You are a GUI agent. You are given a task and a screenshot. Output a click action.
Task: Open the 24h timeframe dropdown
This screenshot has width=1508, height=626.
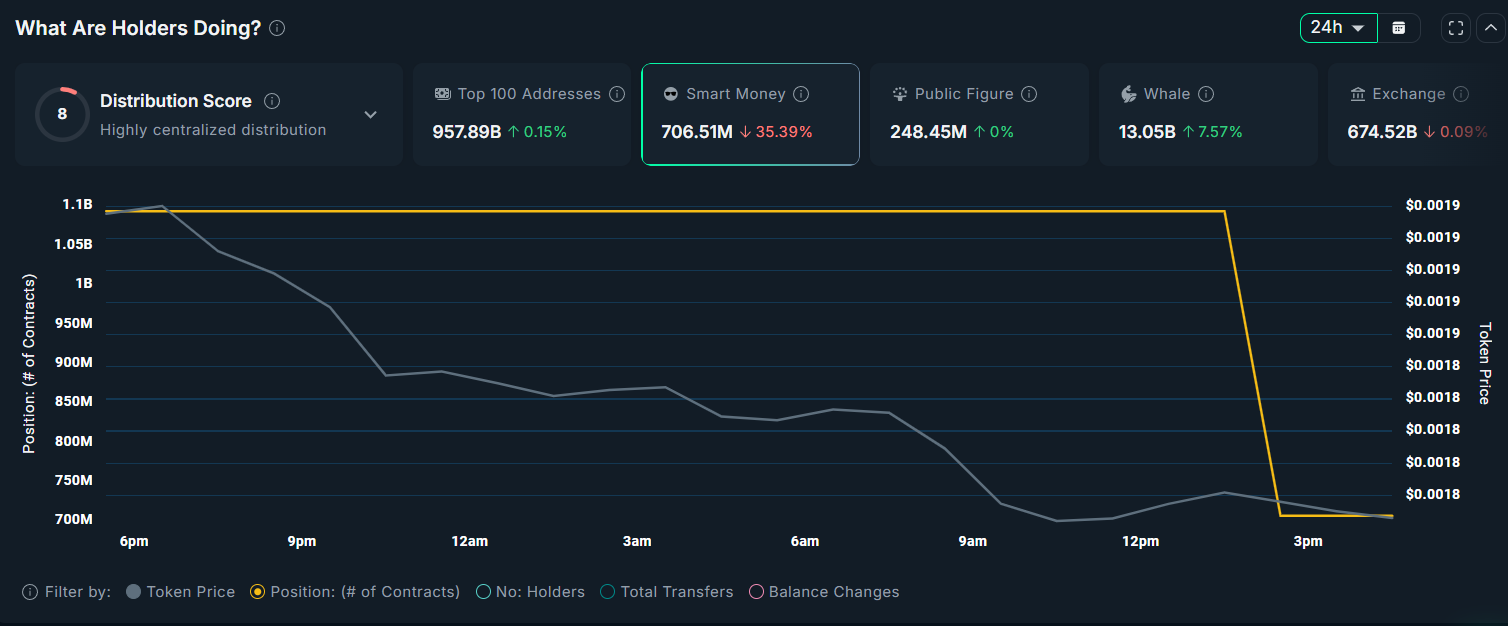[1338, 27]
